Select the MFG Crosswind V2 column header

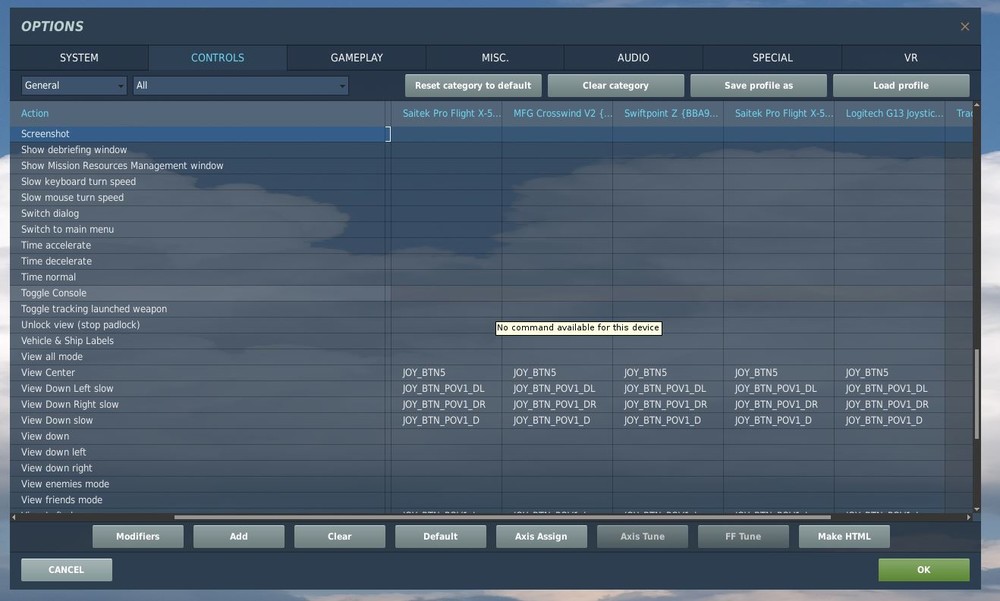pos(557,113)
